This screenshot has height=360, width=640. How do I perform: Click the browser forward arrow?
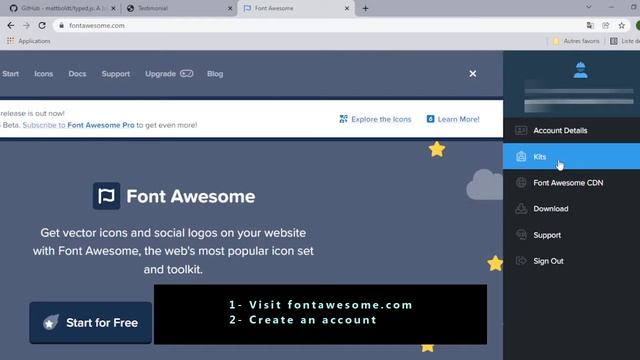27,25
